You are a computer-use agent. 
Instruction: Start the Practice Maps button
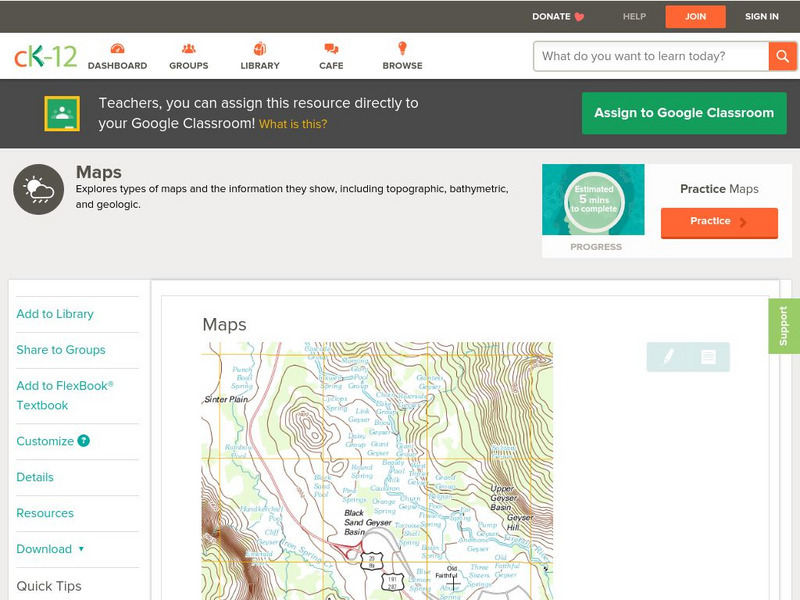click(x=718, y=222)
